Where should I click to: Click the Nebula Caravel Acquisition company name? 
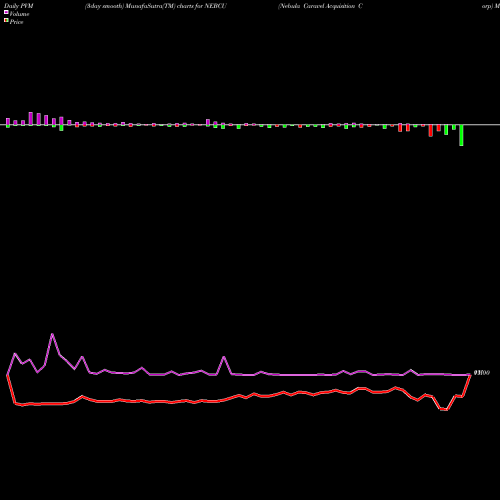pyautogui.click(x=320, y=6)
